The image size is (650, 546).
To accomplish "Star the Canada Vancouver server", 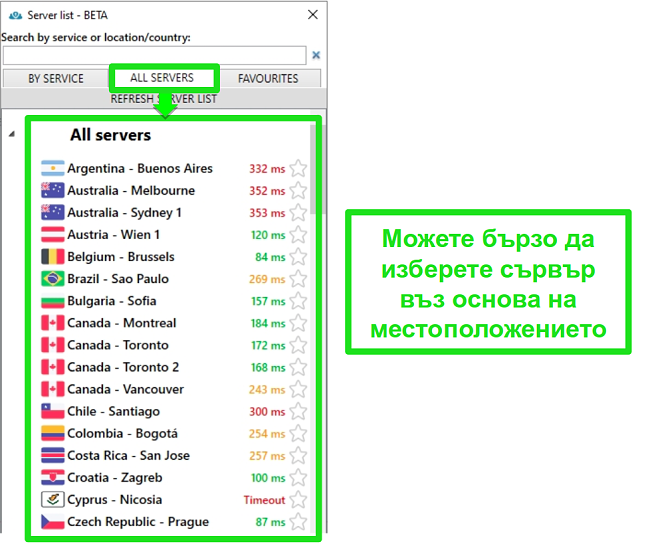I will [x=298, y=389].
